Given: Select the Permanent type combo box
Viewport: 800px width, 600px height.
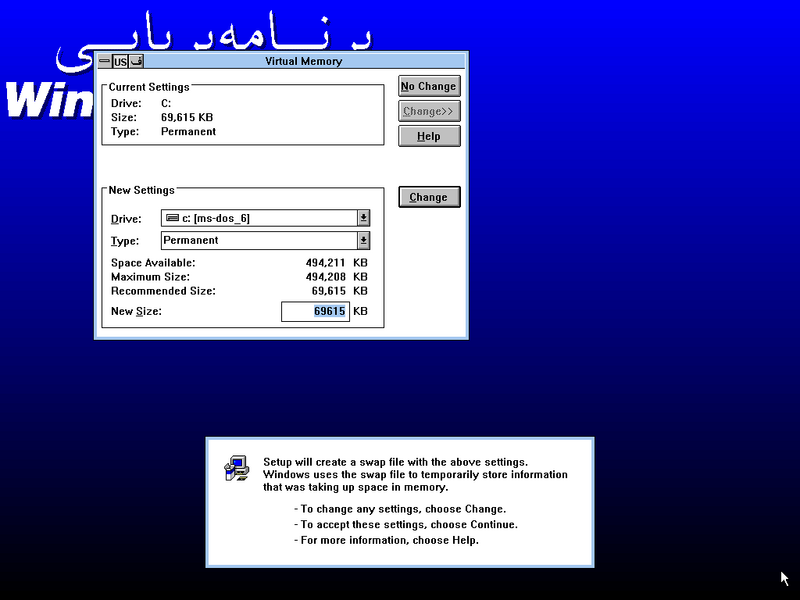Looking at the screenshot, I should (x=265, y=240).
